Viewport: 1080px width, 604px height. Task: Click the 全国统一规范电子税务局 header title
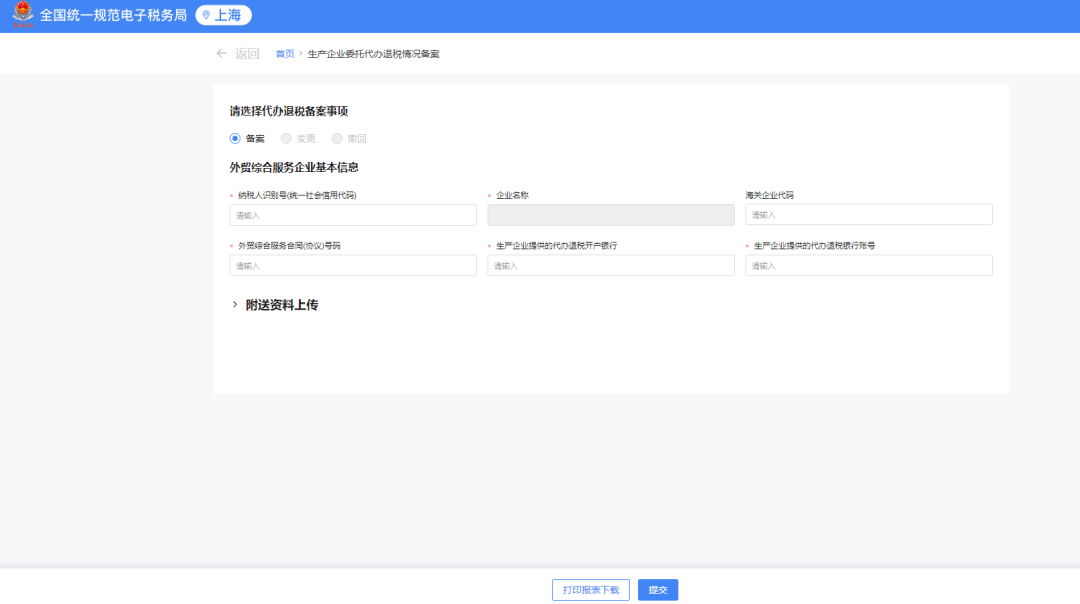pyautogui.click(x=113, y=16)
